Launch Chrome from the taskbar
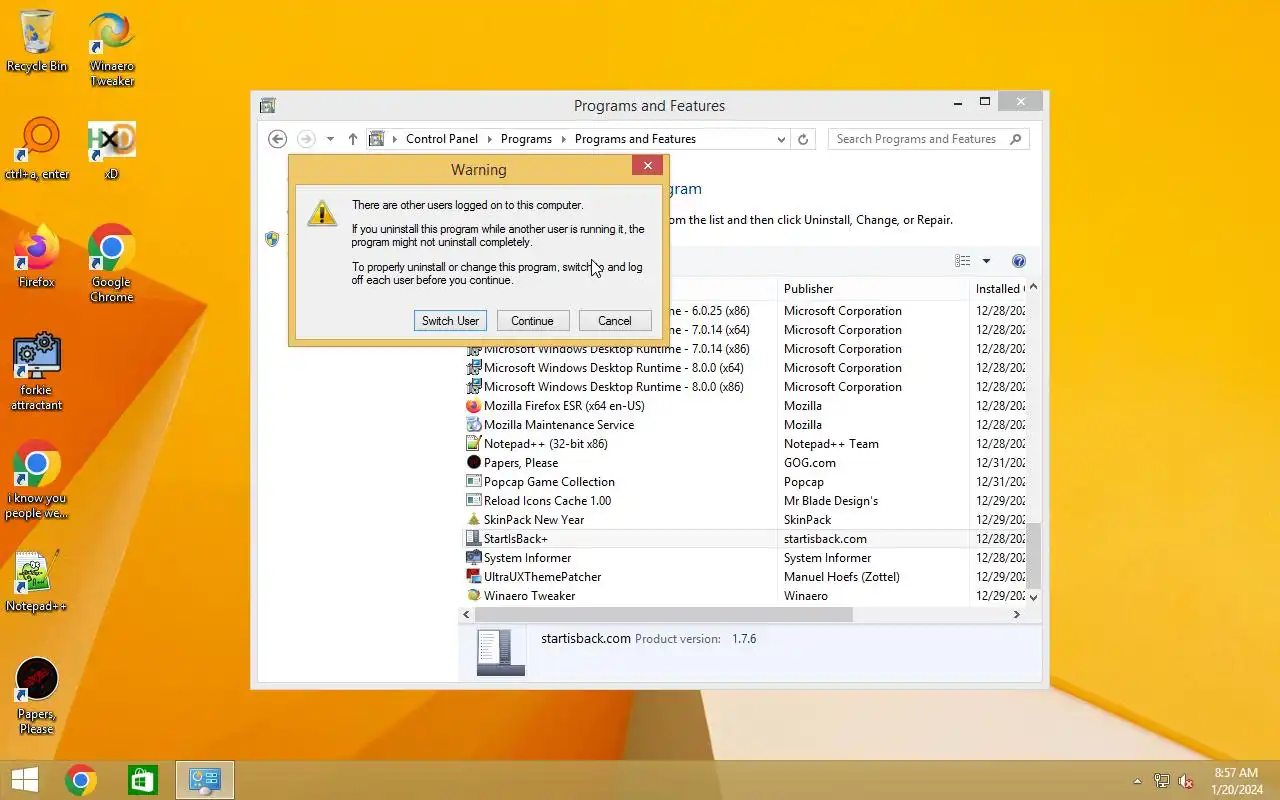1280x800 pixels. pyautogui.click(x=81, y=780)
